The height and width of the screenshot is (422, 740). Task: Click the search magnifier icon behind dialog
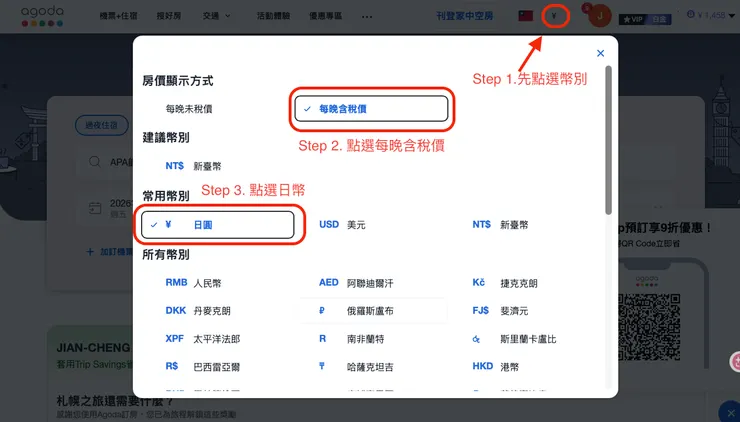click(x=95, y=162)
